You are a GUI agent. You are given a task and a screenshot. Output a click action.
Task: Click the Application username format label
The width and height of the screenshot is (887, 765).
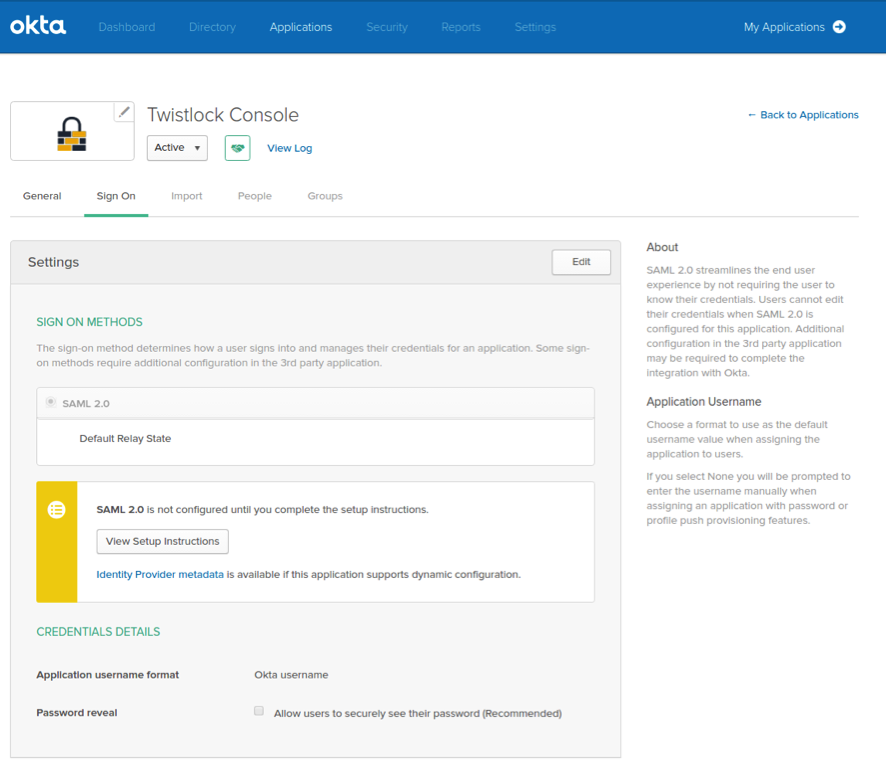tap(107, 674)
